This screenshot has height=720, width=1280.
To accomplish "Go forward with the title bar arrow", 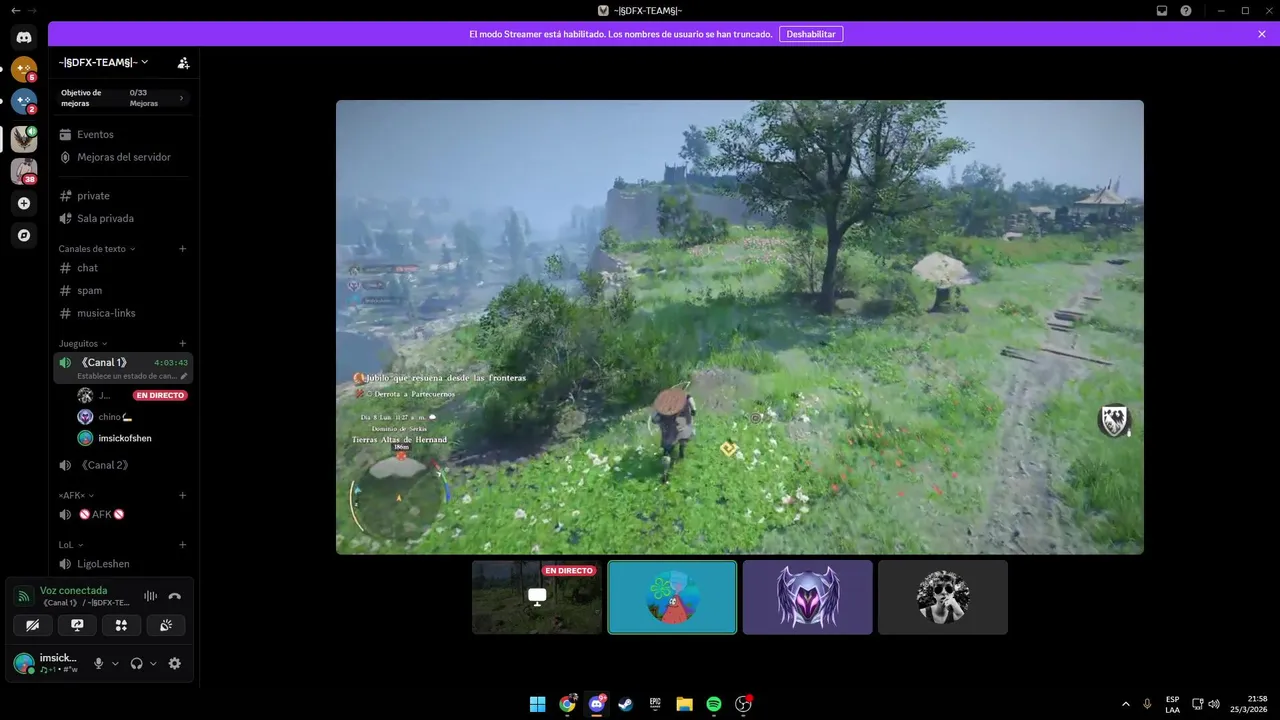I will (33, 10).
